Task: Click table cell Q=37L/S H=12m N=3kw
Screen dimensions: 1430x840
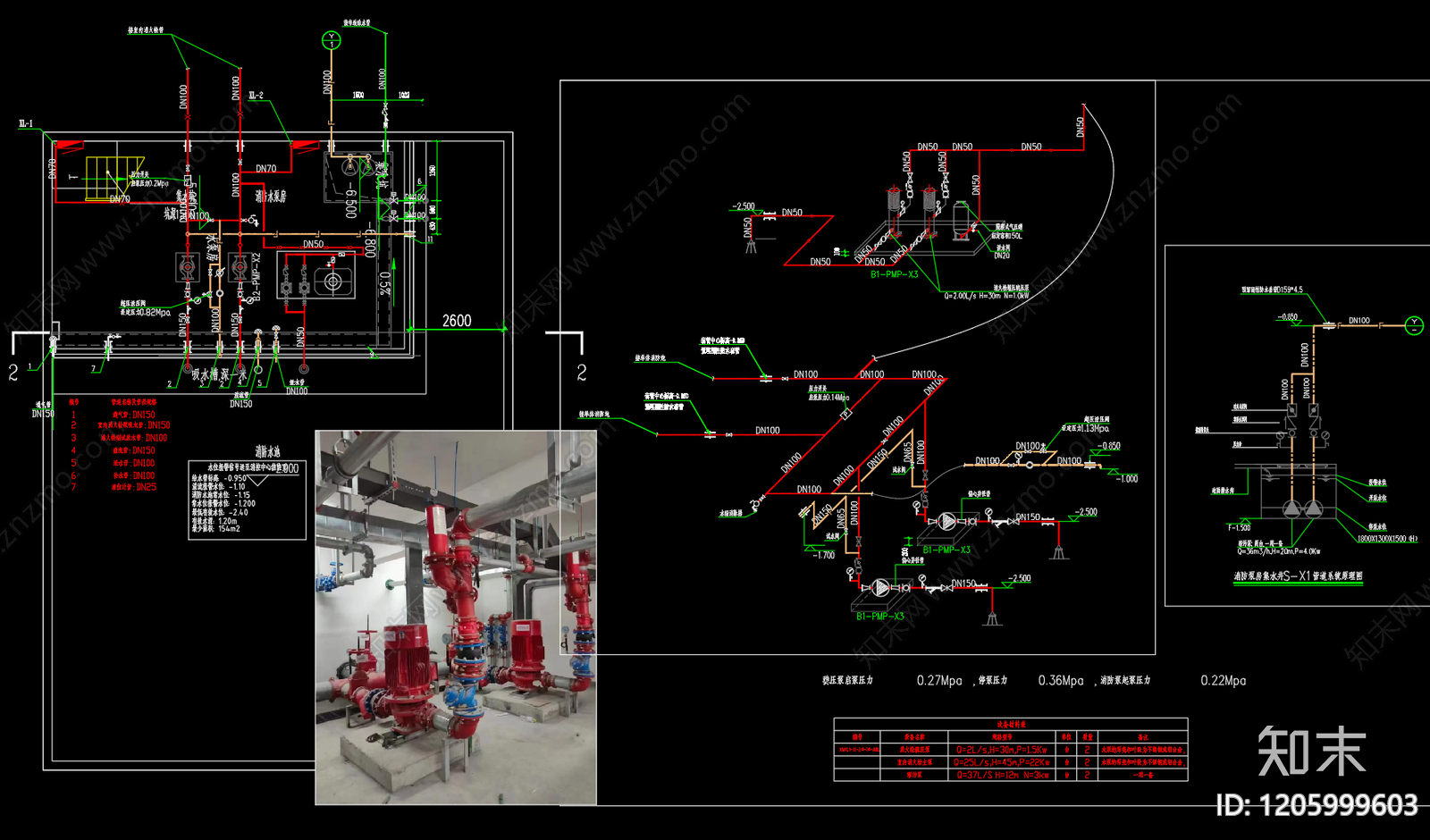Action: [1002, 775]
